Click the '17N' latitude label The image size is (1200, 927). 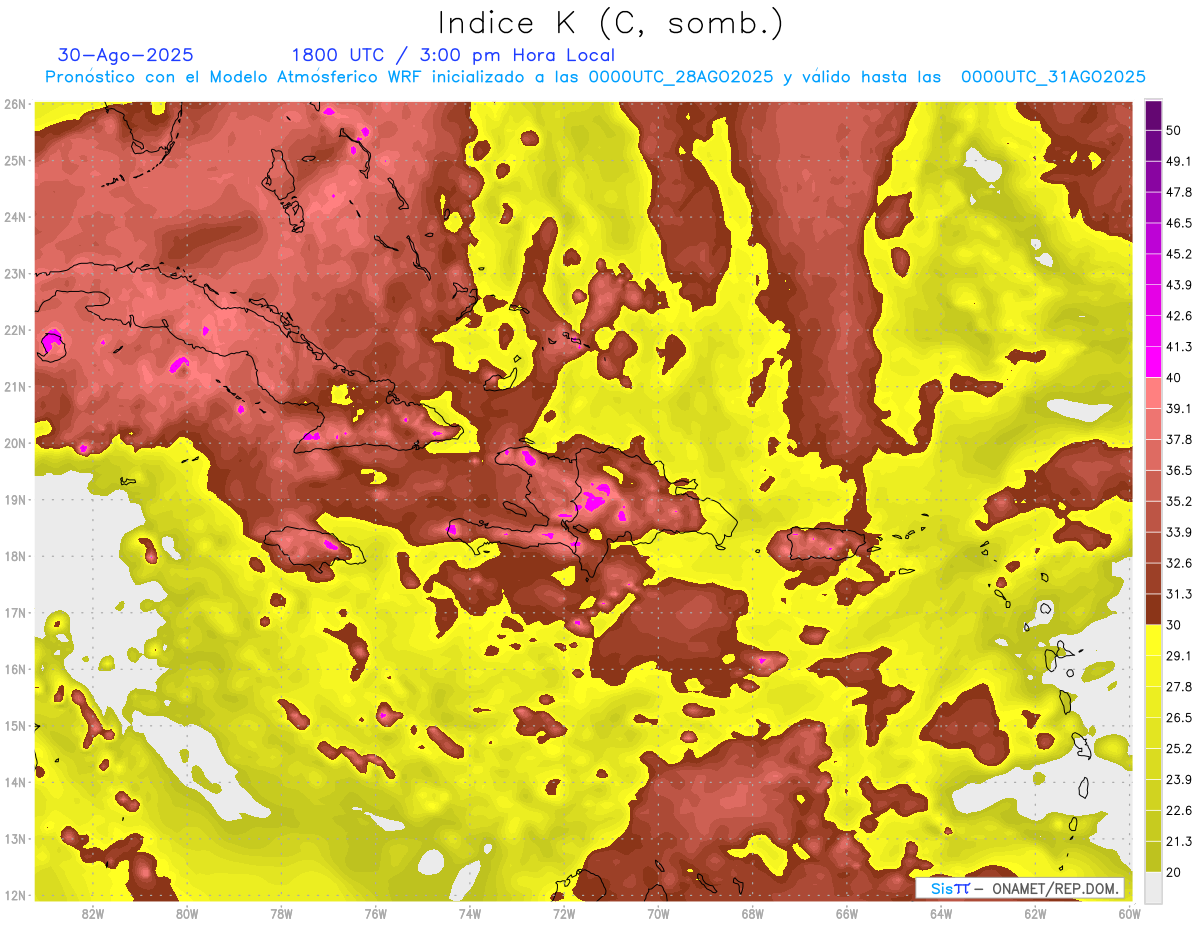click(14, 613)
